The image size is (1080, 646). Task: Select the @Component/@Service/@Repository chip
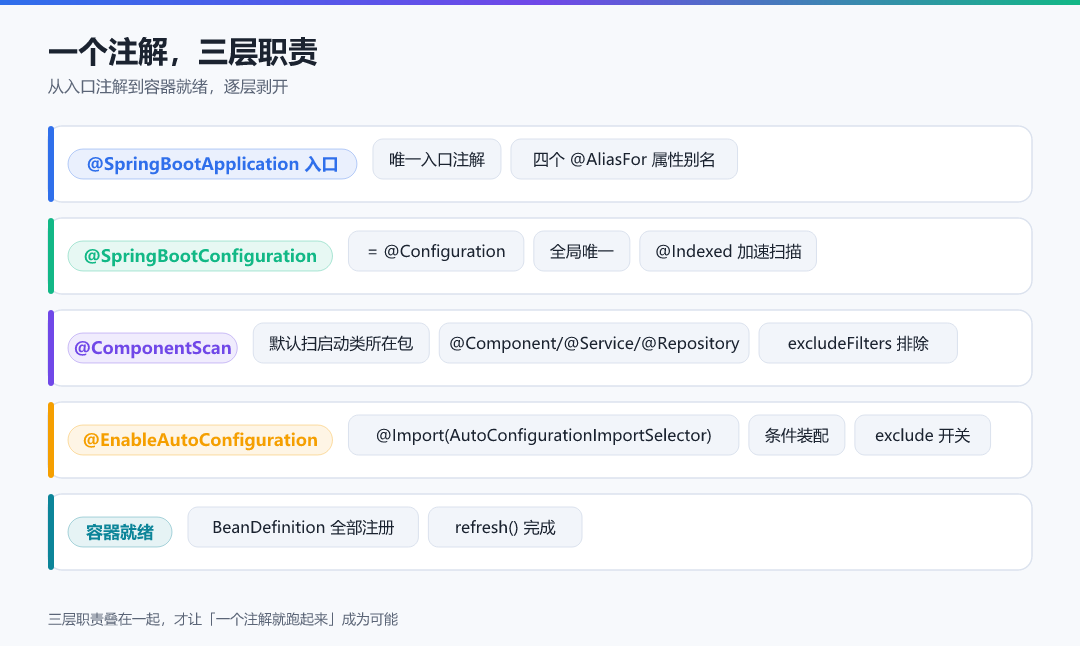(594, 343)
